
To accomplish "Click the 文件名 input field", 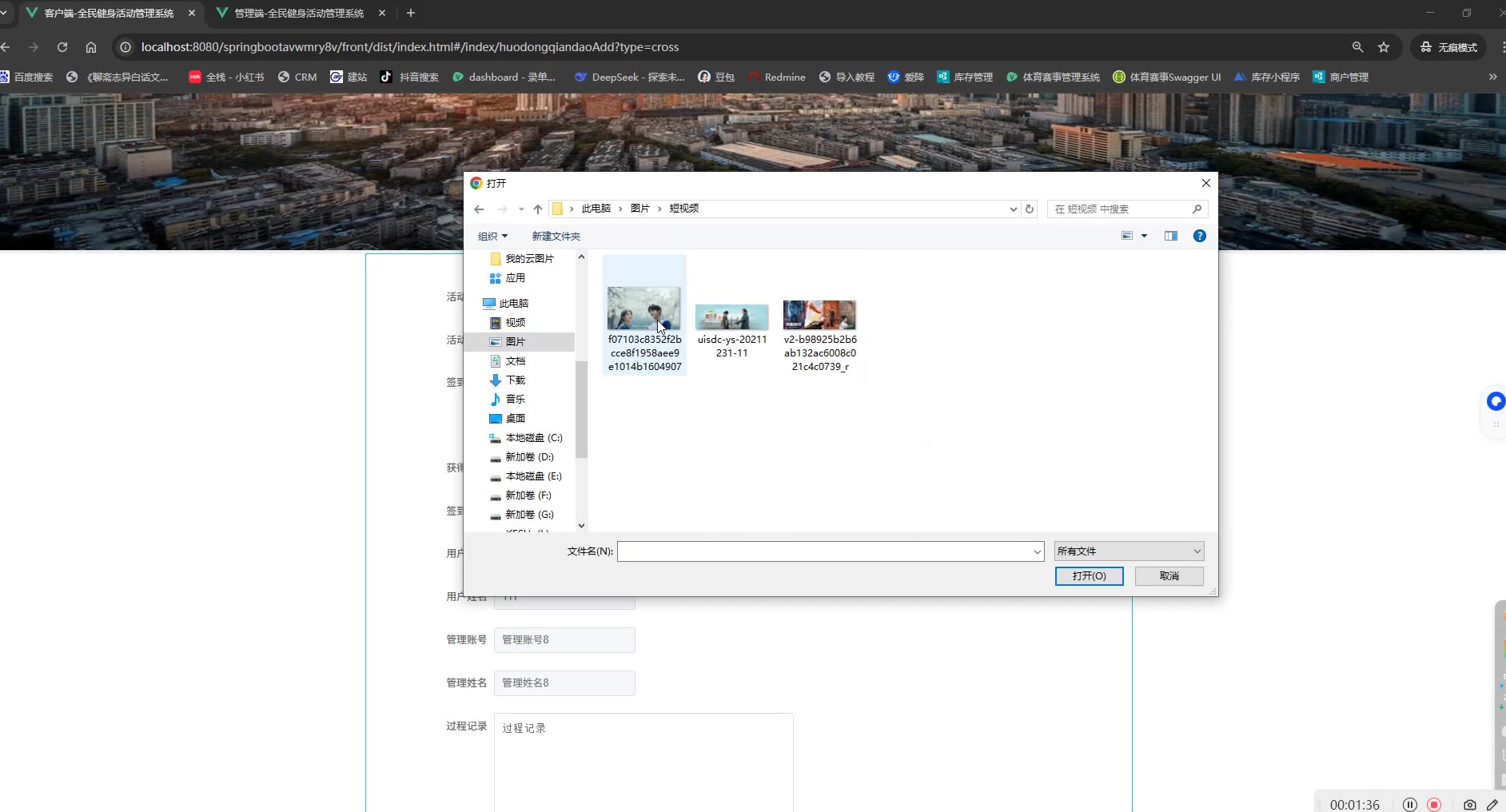I will click(823, 551).
